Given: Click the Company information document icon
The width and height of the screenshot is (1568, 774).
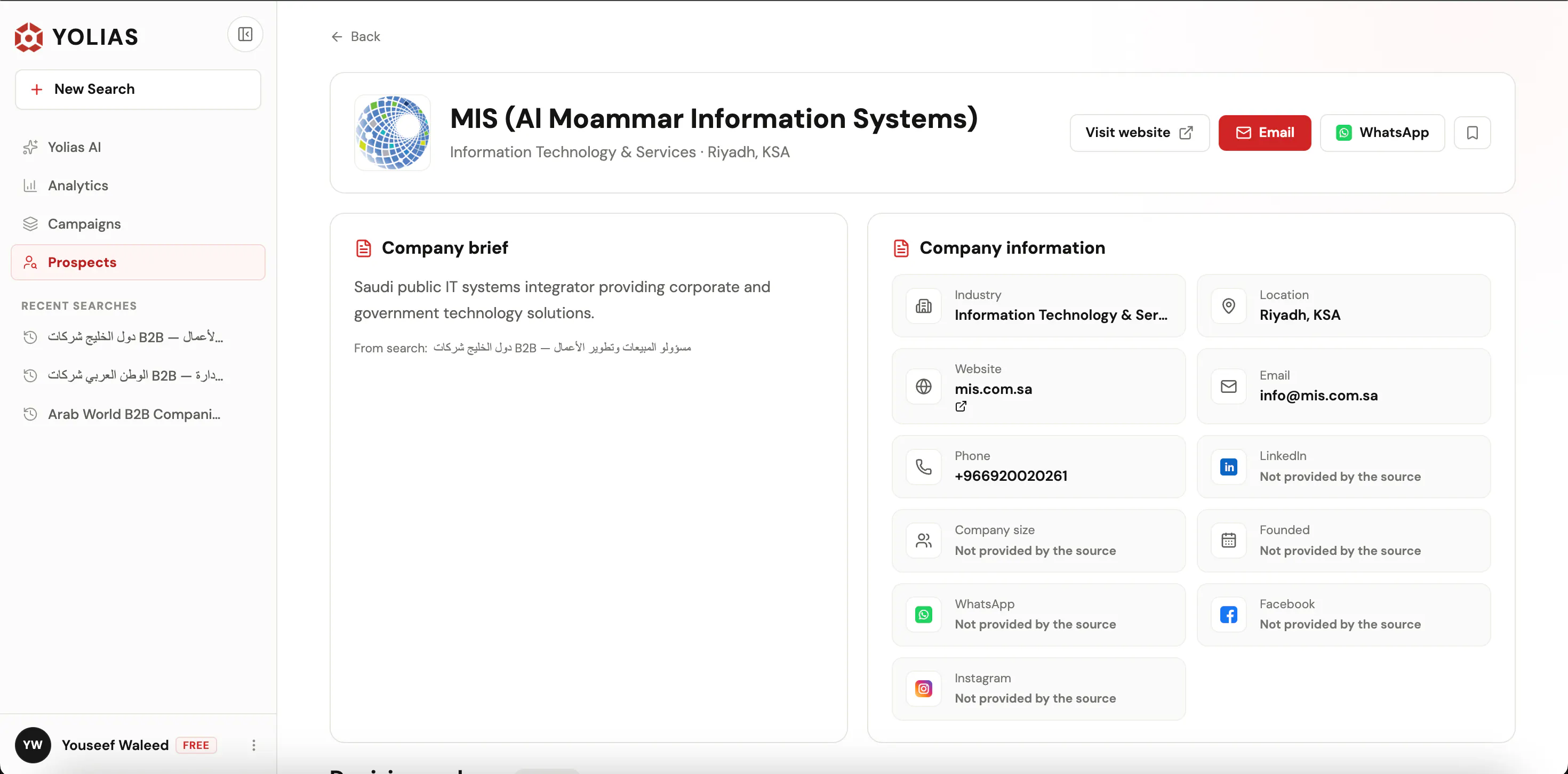Looking at the screenshot, I should (x=901, y=248).
